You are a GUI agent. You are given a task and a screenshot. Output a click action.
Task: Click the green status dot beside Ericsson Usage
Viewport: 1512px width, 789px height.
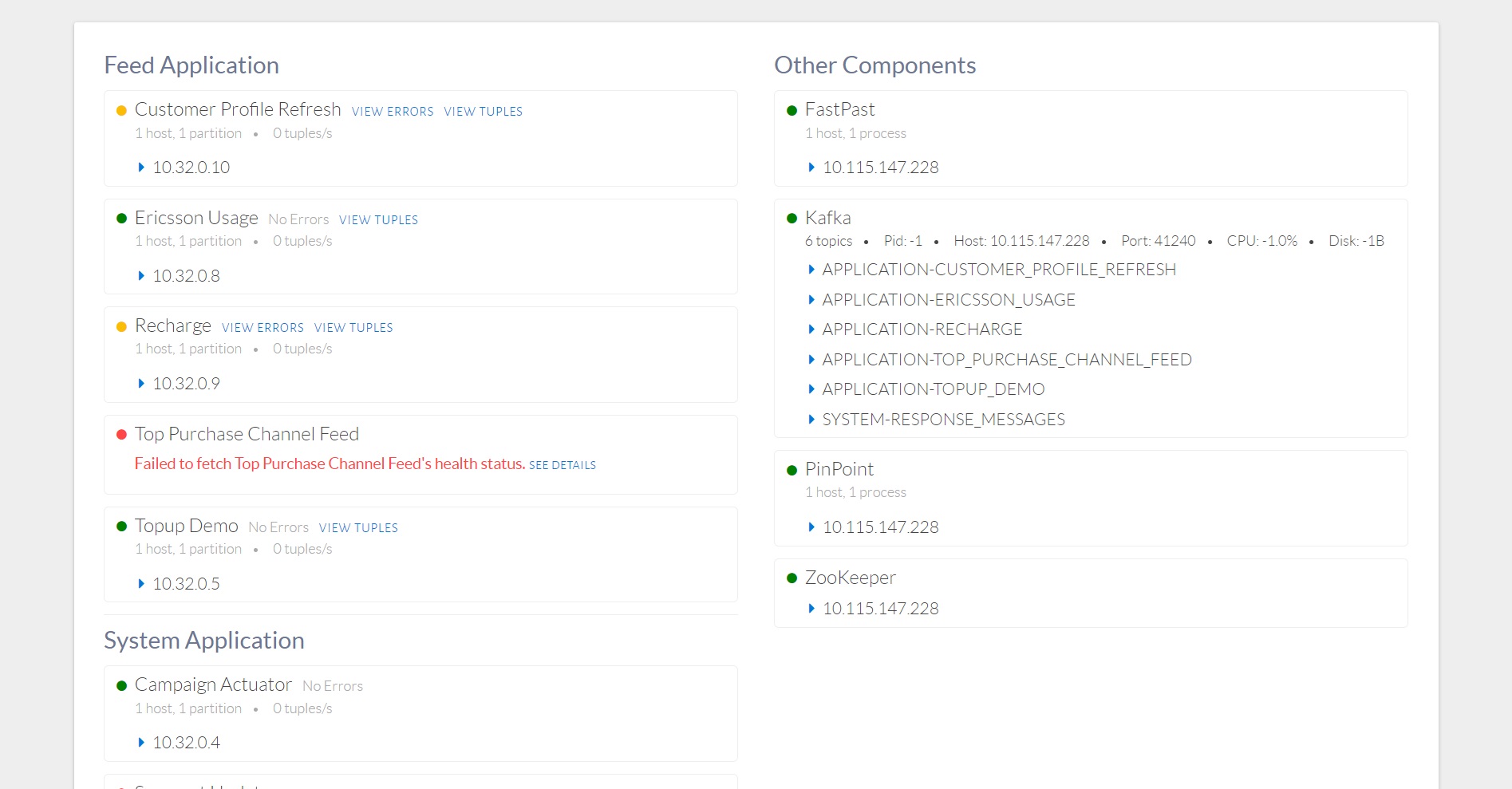click(x=121, y=219)
